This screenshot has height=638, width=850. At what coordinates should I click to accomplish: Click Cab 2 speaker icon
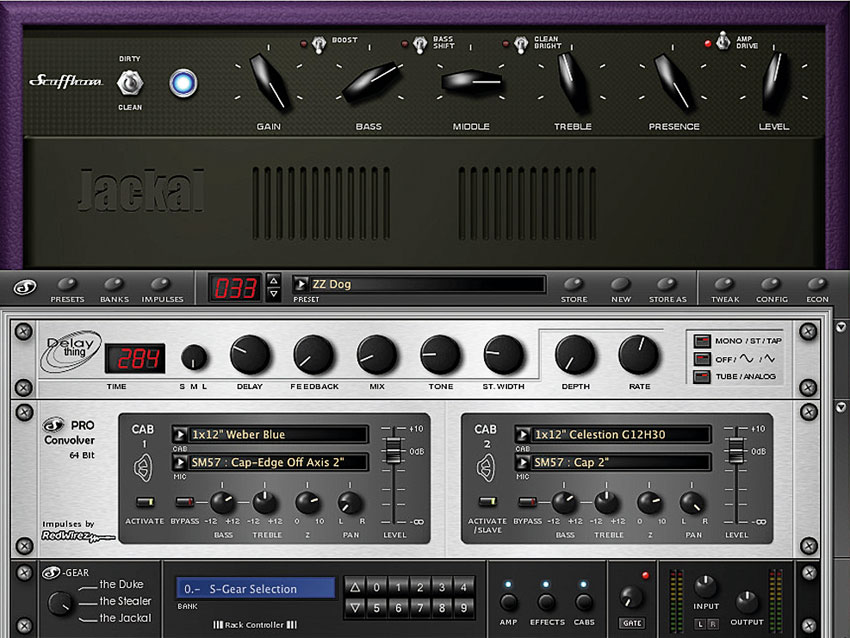click(x=486, y=468)
